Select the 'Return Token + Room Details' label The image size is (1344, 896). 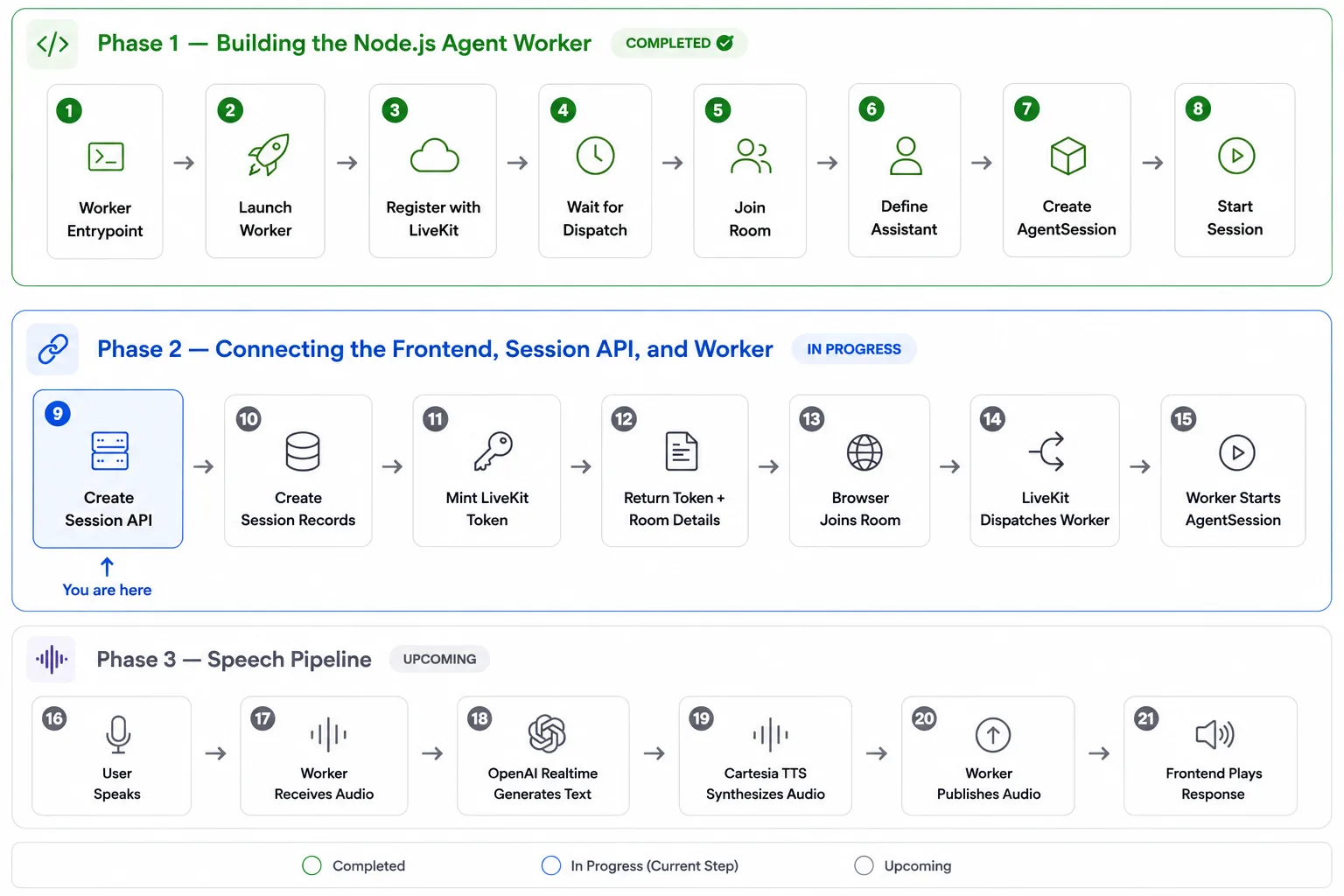coord(675,509)
